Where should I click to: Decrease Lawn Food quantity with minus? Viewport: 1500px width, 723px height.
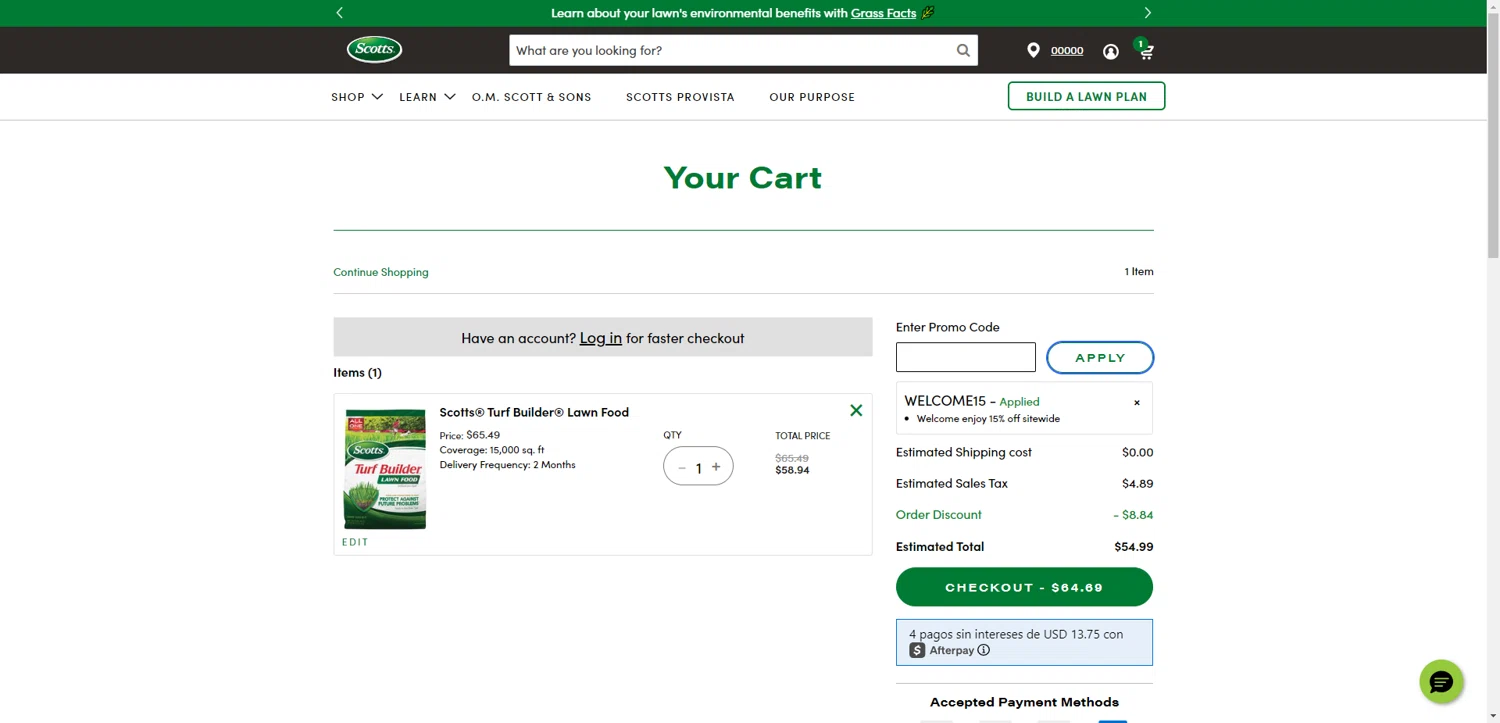682,467
